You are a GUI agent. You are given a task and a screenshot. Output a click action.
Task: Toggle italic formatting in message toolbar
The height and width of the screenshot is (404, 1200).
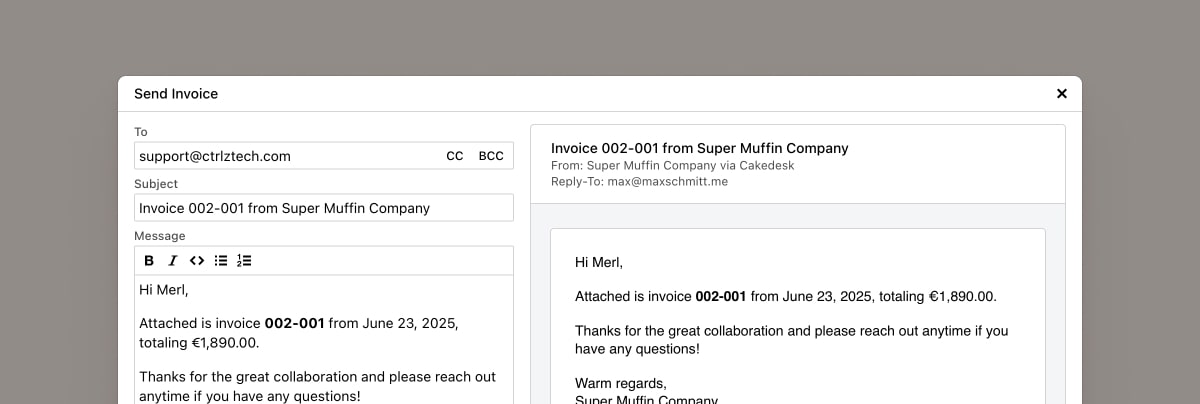coord(172,261)
